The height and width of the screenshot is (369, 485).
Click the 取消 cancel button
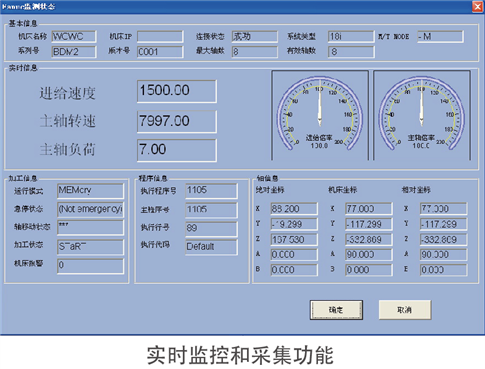[x=404, y=310]
